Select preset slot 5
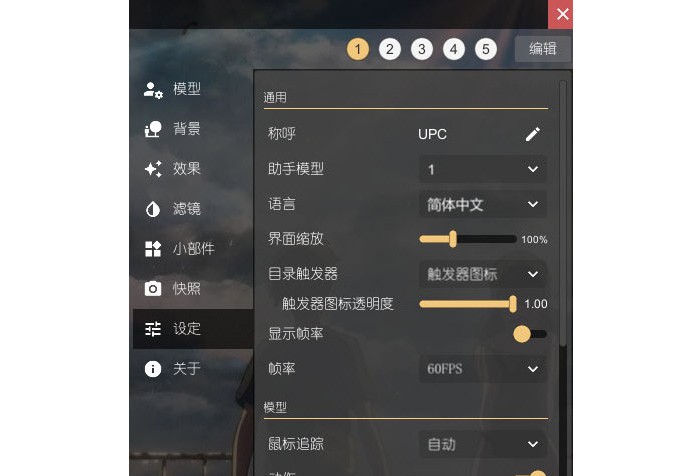The width and height of the screenshot is (689, 476). (x=486, y=49)
